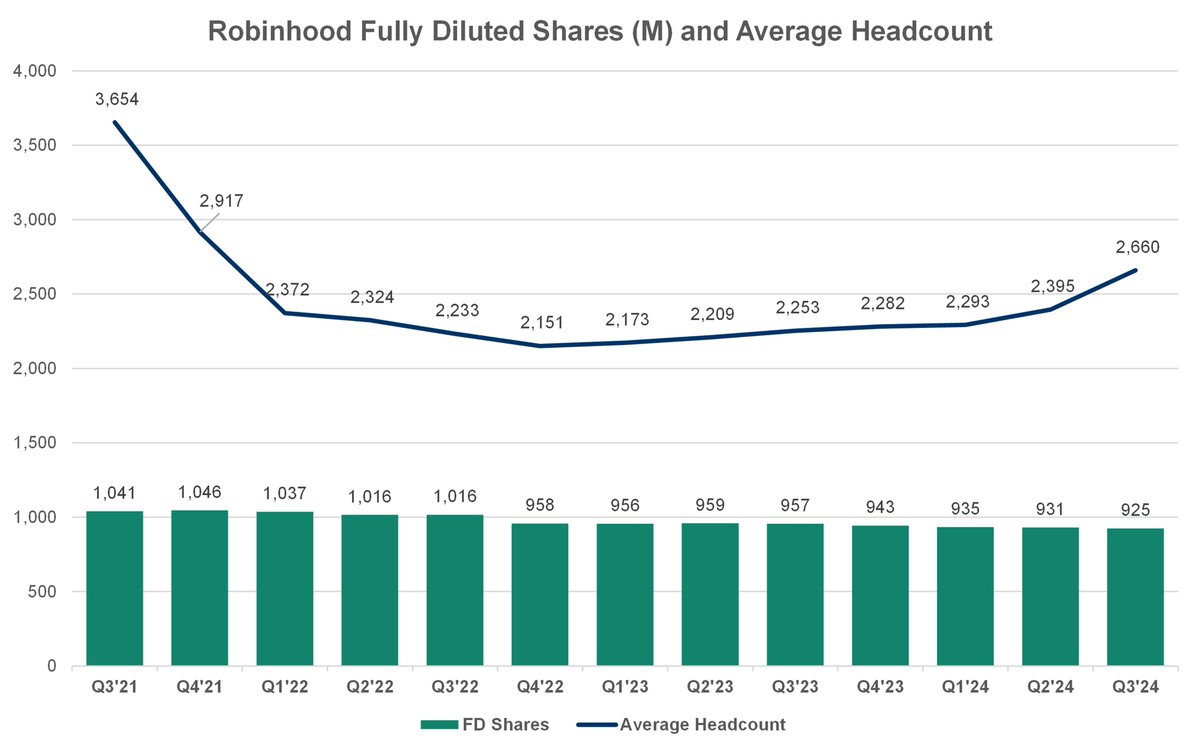The image size is (1200, 753).
Task: Click the Q3'23 green bar
Action: click(x=795, y=595)
